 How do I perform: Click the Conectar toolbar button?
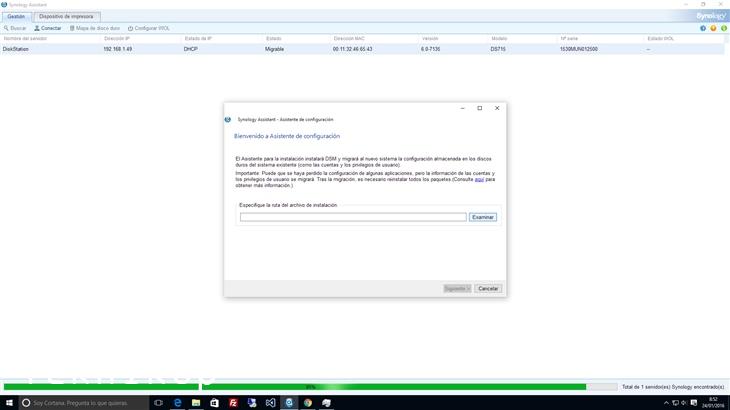pos(46,28)
